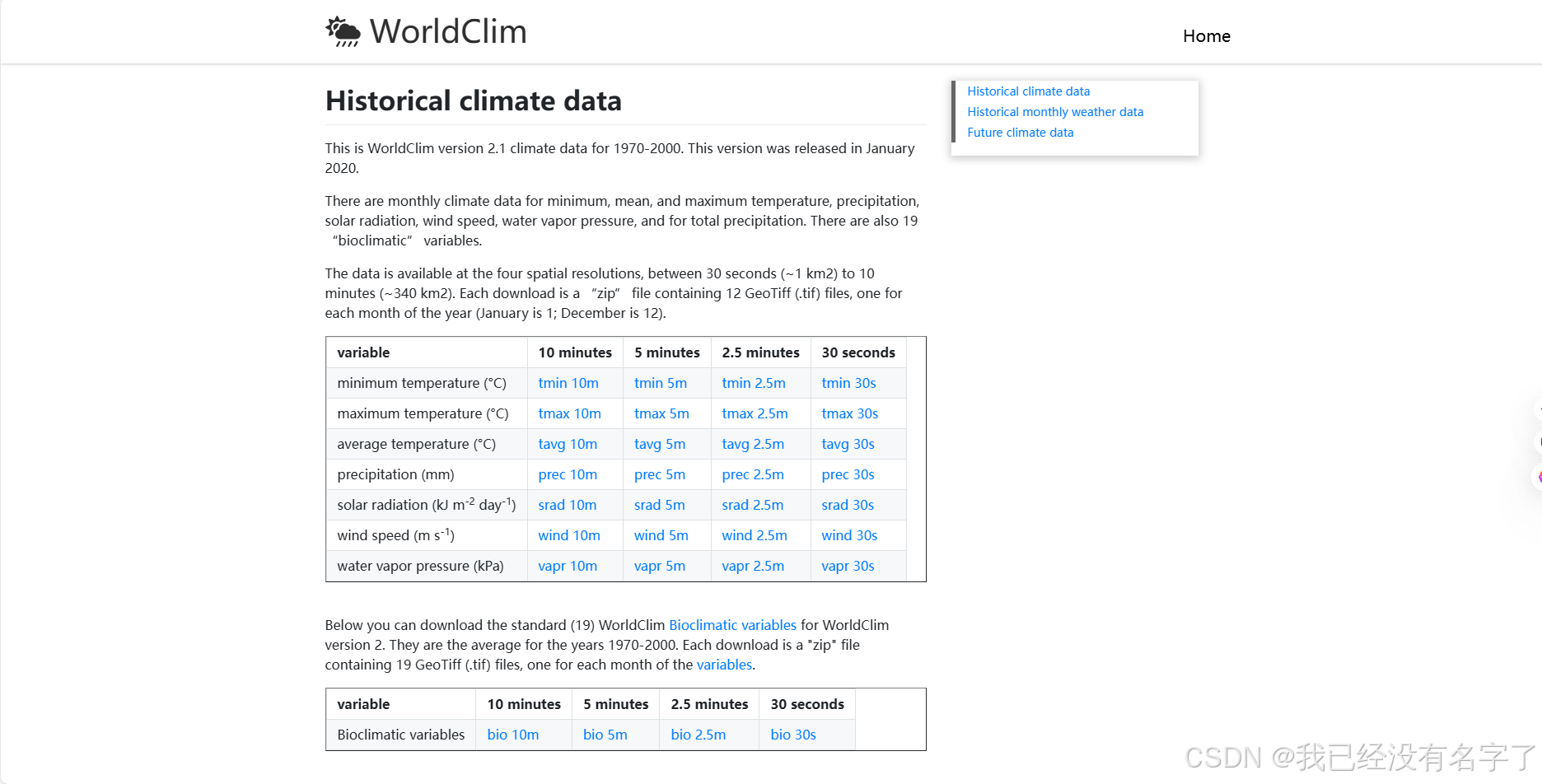1542x784 pixels.
Task: Download the wind 30s file
Action: 849,535
